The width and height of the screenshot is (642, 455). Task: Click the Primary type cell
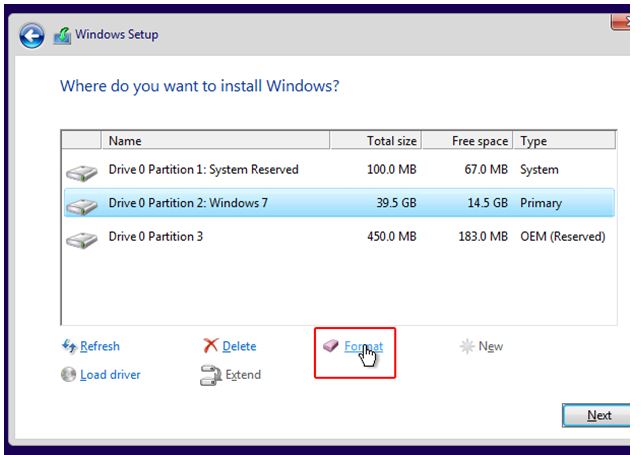541,203
